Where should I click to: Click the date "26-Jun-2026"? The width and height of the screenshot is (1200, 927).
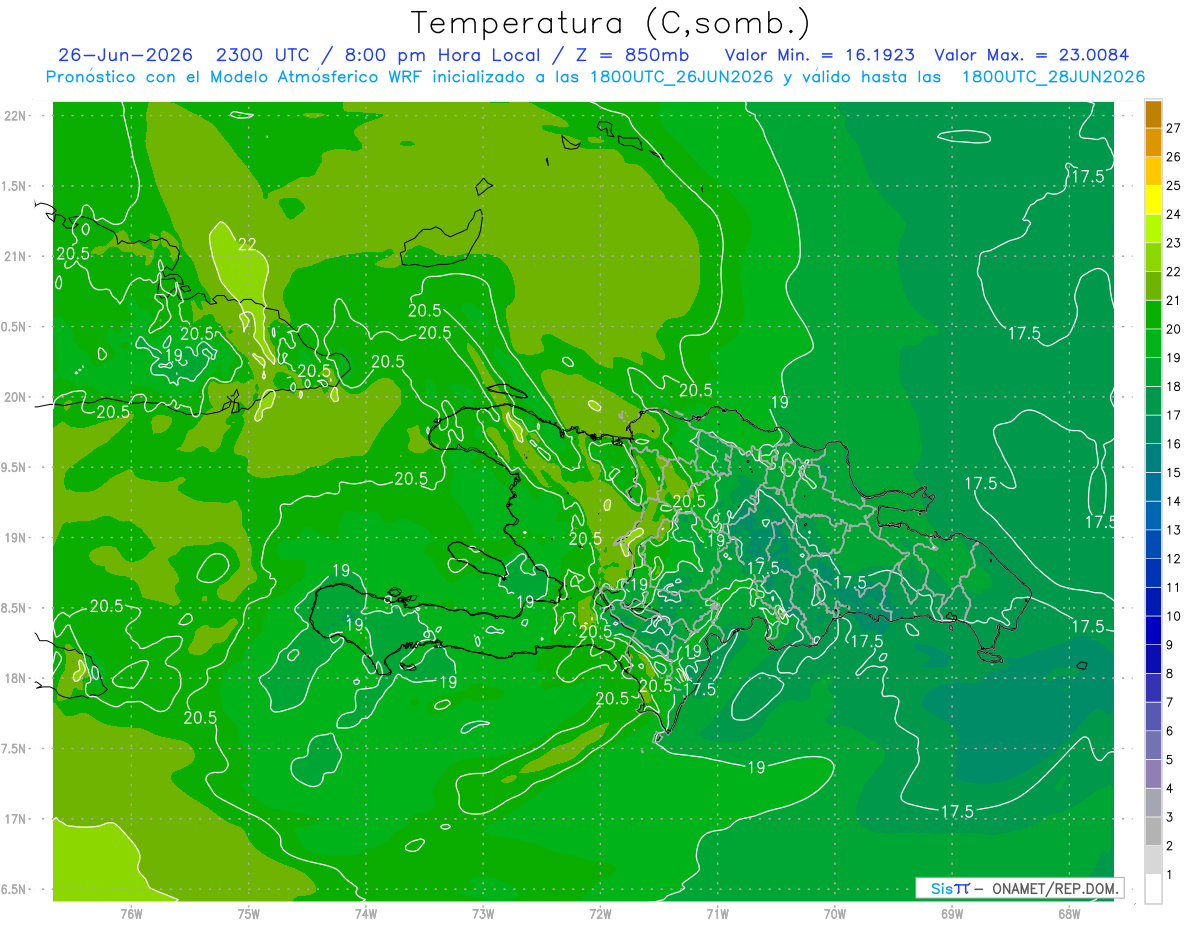coord(125,55)
